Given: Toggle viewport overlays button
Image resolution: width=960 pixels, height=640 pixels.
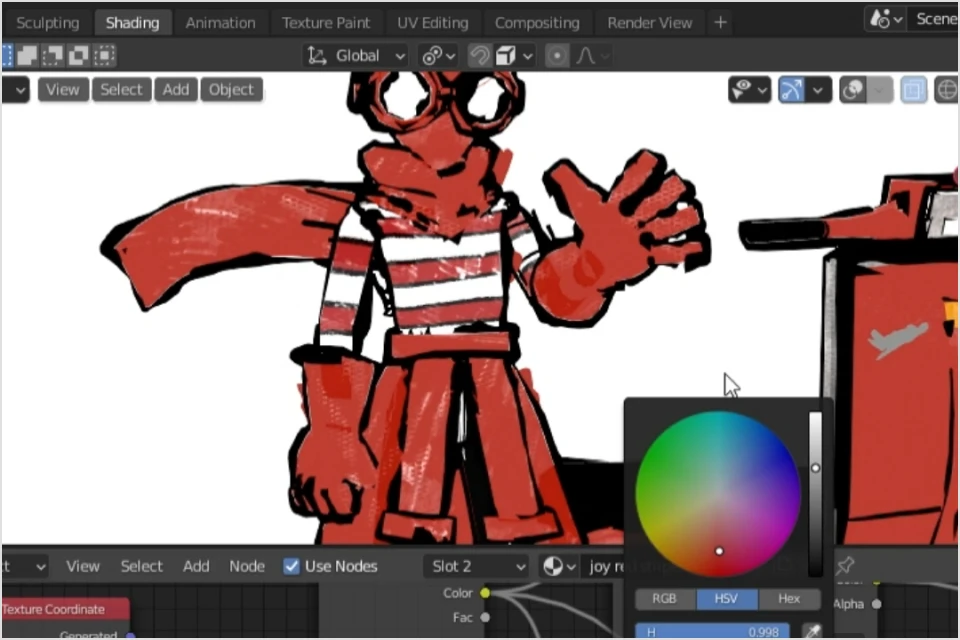Looking at the screenshot, I should tap(852, 90).
